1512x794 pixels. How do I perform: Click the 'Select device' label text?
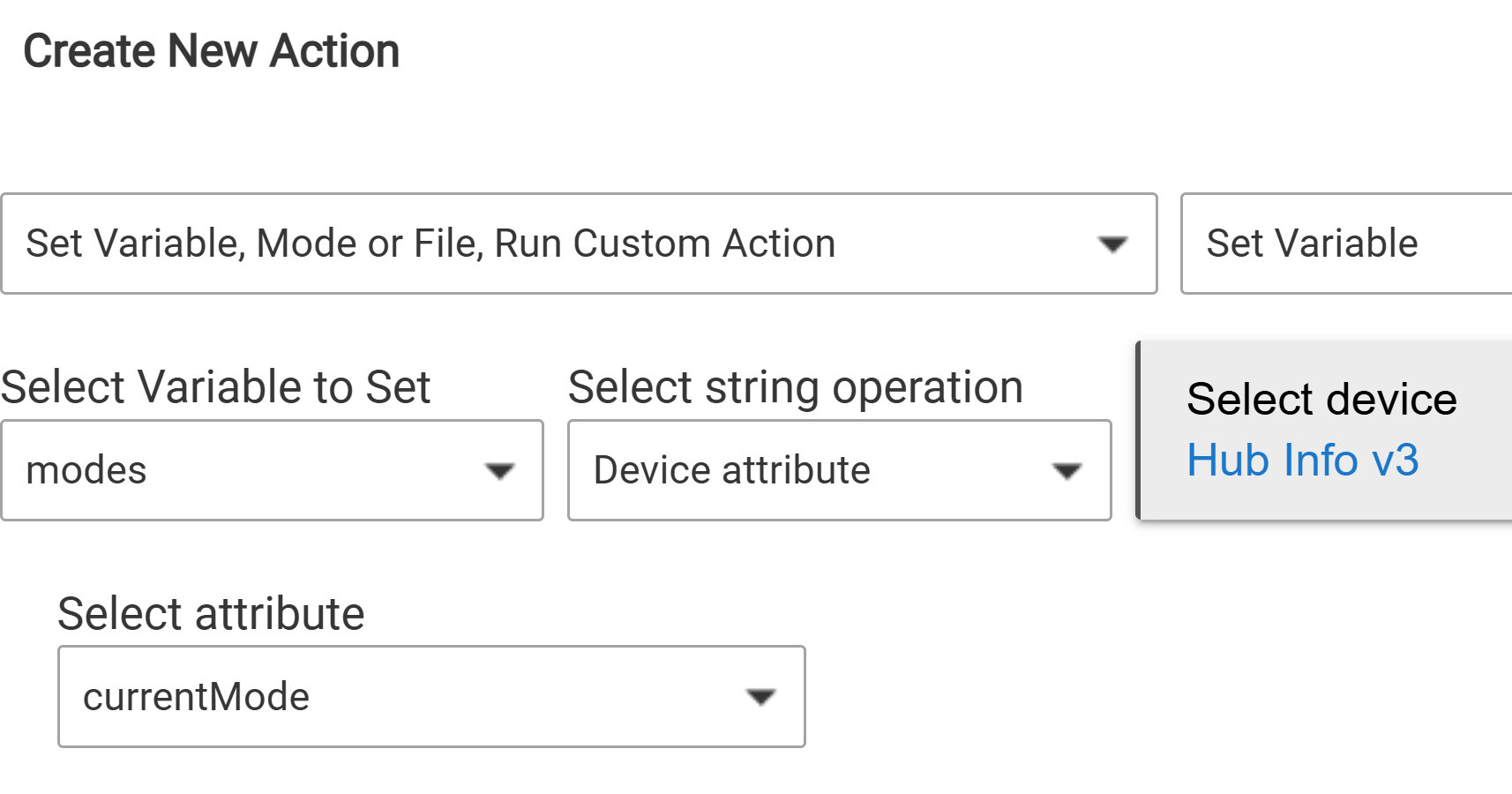pyautogui.click(x=1321, y=400)
